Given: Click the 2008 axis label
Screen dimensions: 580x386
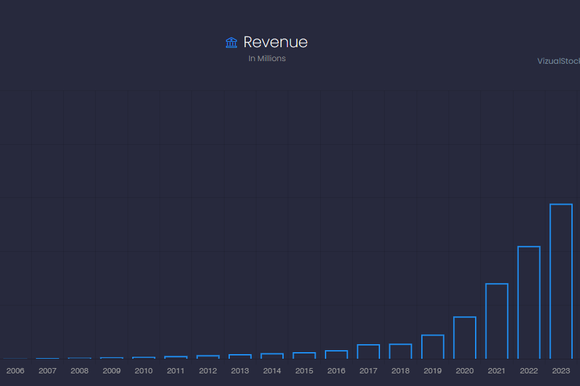Looking at the screenshot, I should [80, 371].
